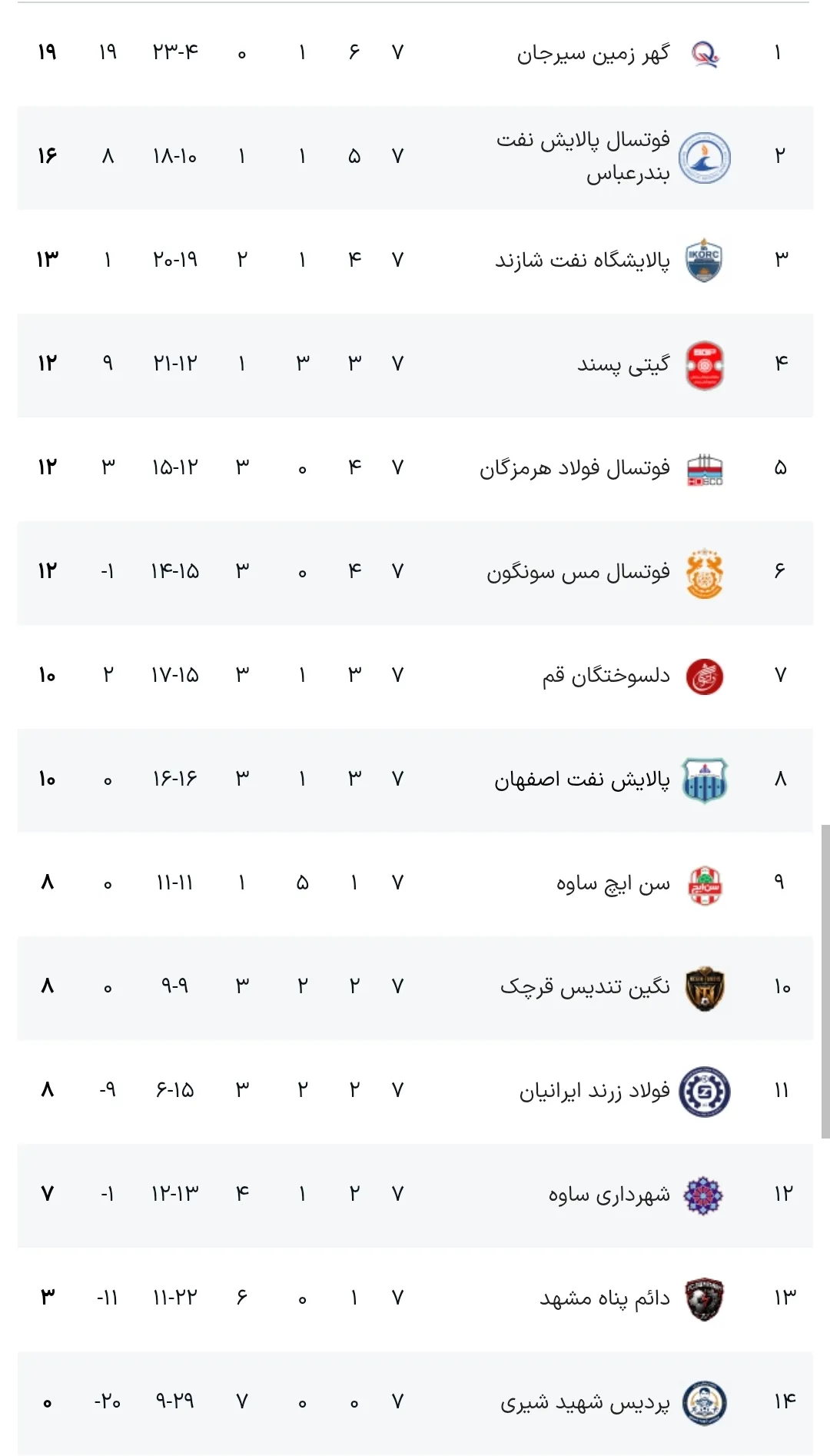Open the سن ایچ ساوه team logo
Image resolution: width=830 pixels, height=1456 pixels.
pyautogui.click(x=705, y=885)
